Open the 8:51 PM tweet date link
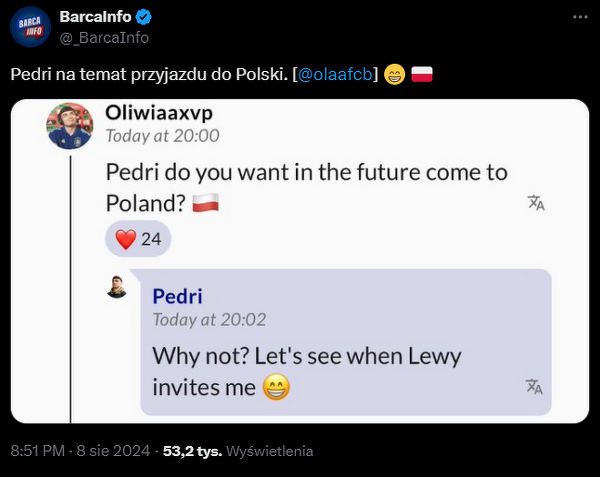The height and width of the screenshot is (477, 600). click(78, 451)
